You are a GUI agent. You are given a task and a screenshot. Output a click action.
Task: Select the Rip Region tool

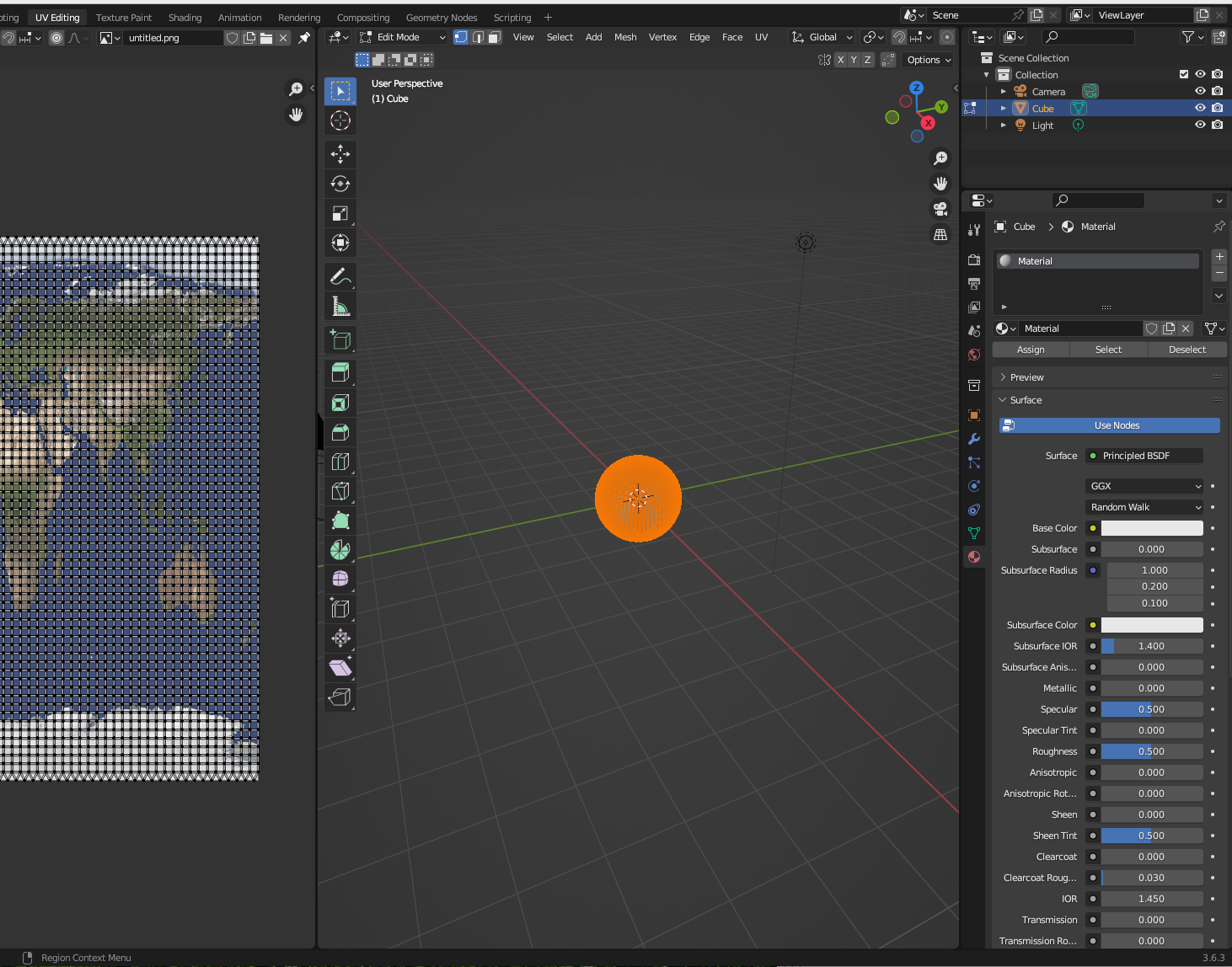340,697
